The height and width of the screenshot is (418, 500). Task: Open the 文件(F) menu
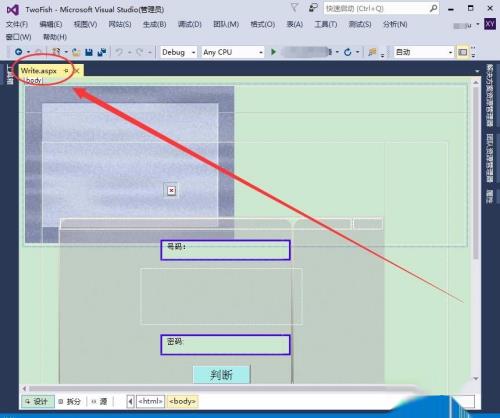point(17,24)
